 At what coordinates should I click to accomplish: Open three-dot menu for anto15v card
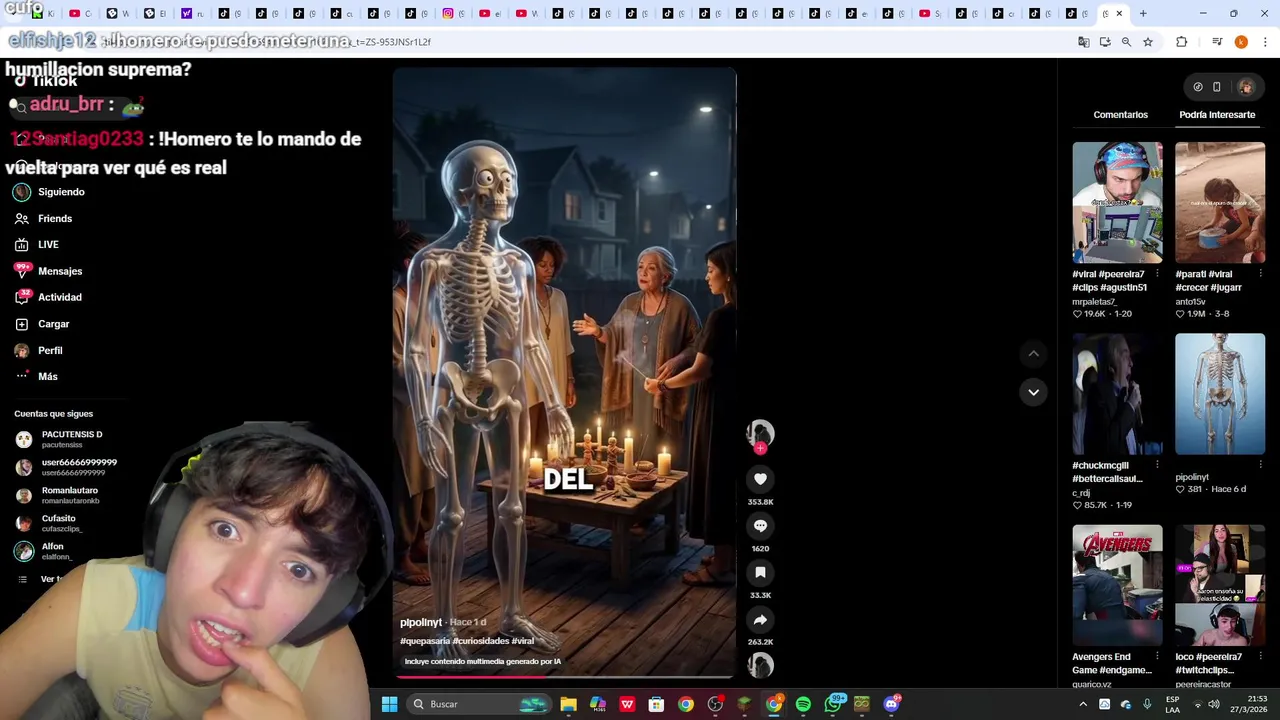[1260, 274]
